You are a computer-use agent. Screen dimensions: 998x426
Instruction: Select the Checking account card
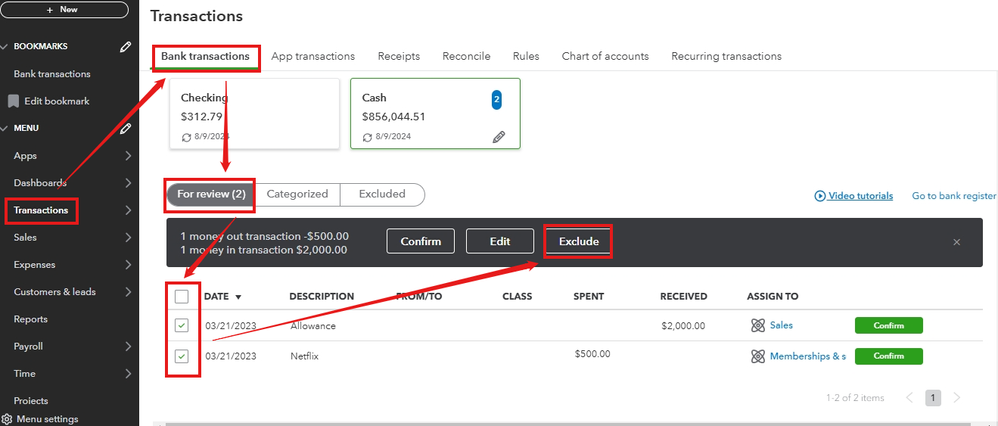coord(252,114)
